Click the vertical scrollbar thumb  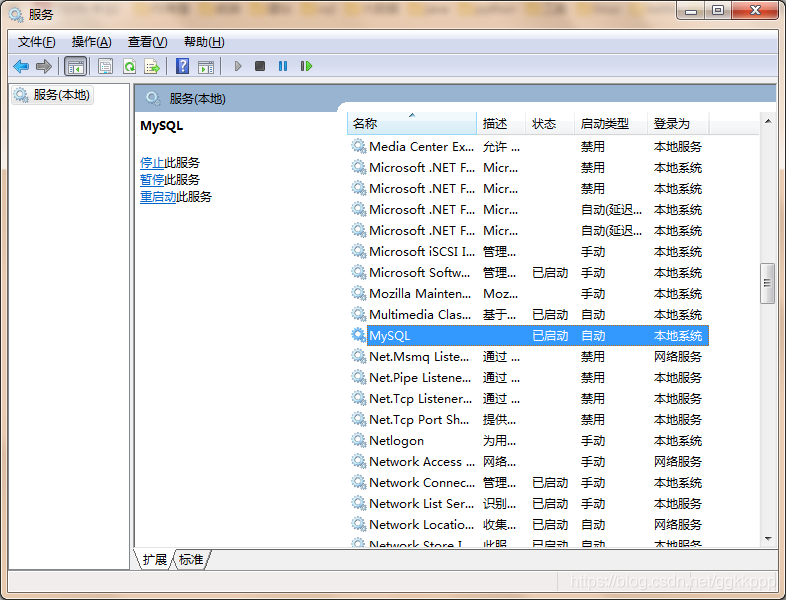click(x=767, y=283)
